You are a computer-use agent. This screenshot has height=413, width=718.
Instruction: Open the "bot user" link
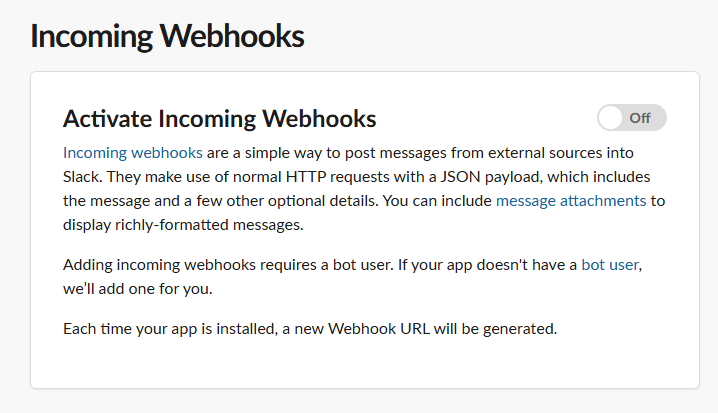pyautogui.click(x=610, y=265)
